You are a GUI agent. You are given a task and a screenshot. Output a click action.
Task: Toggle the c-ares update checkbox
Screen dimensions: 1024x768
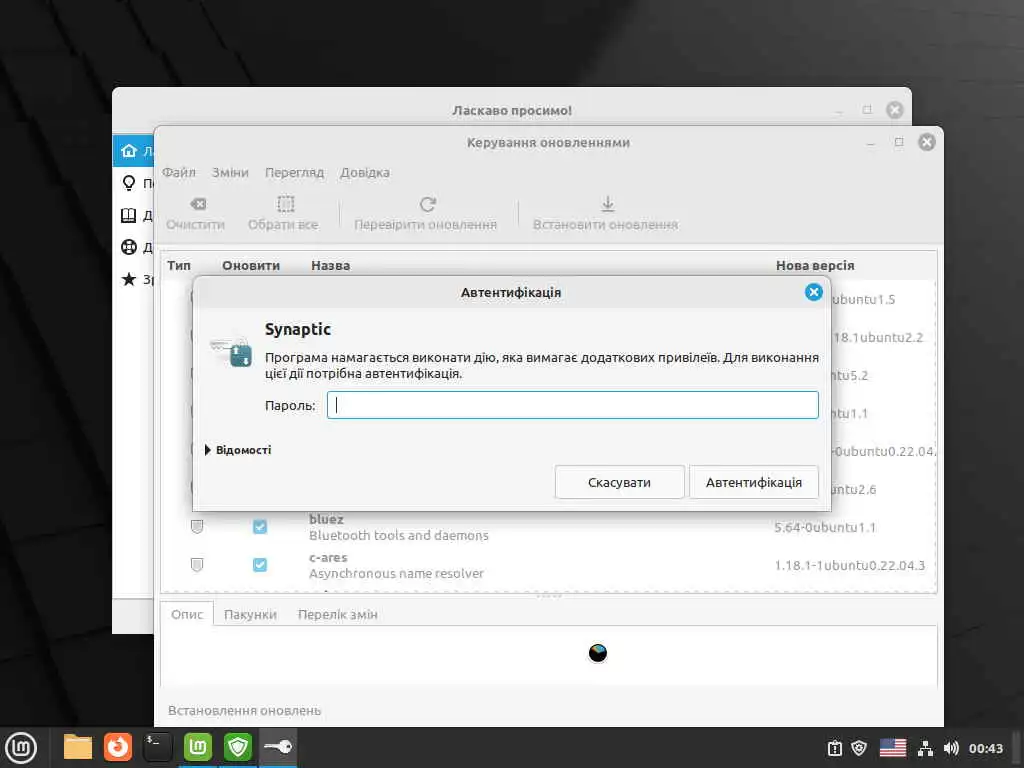coord(260,564)
